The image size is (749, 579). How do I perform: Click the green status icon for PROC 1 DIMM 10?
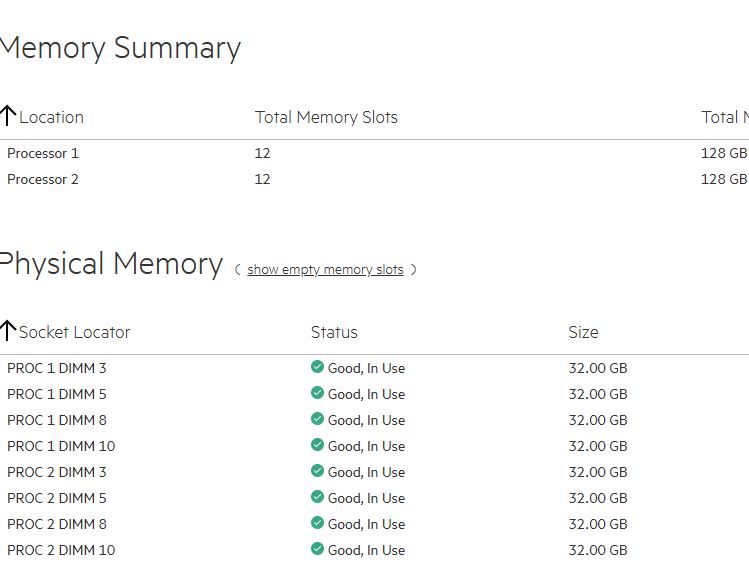(x=317, y=445)
